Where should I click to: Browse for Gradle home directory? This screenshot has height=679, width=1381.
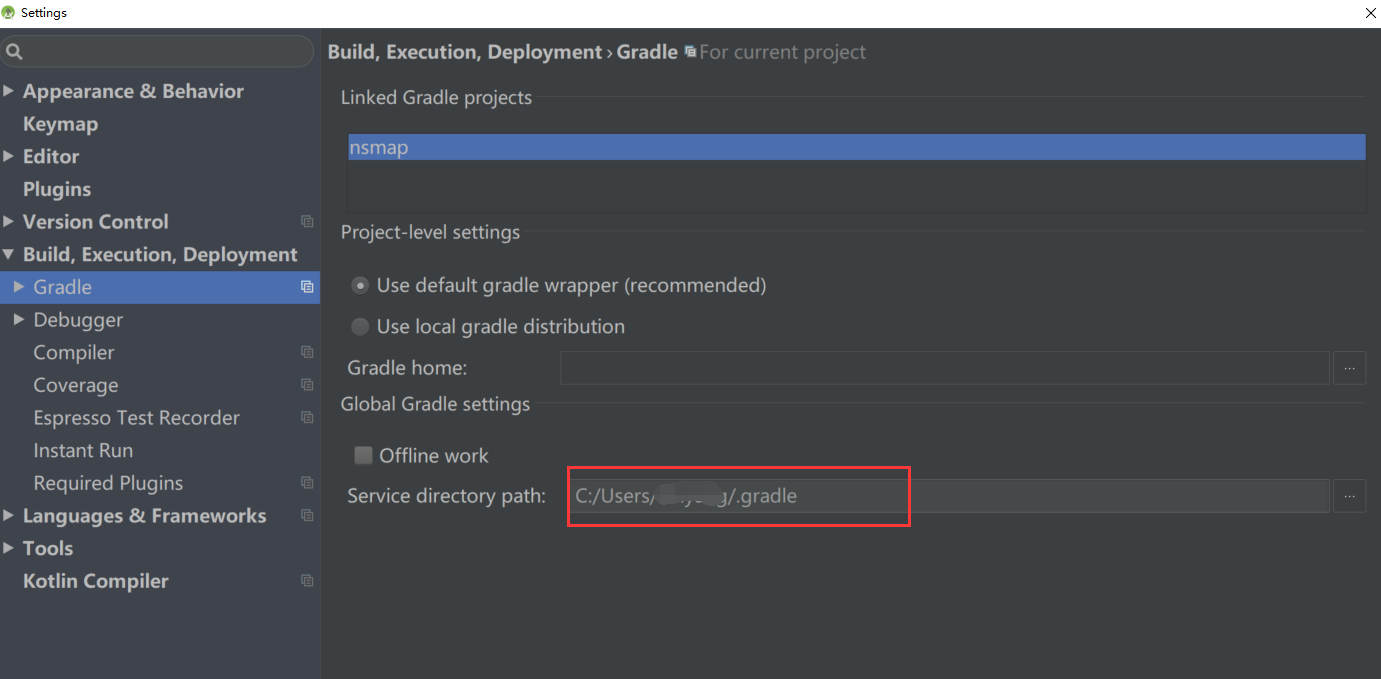[1349, 368]
